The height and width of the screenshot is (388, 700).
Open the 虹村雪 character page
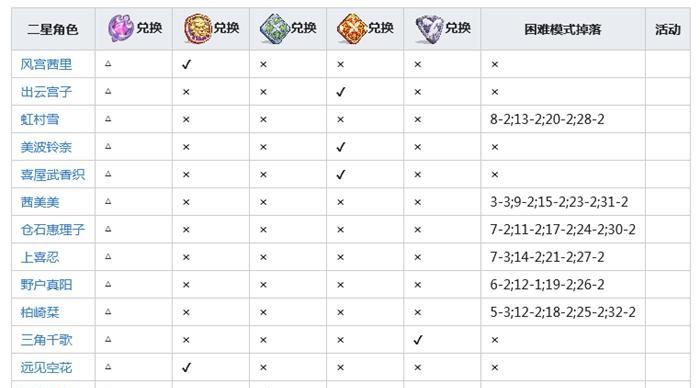point(40,120)
